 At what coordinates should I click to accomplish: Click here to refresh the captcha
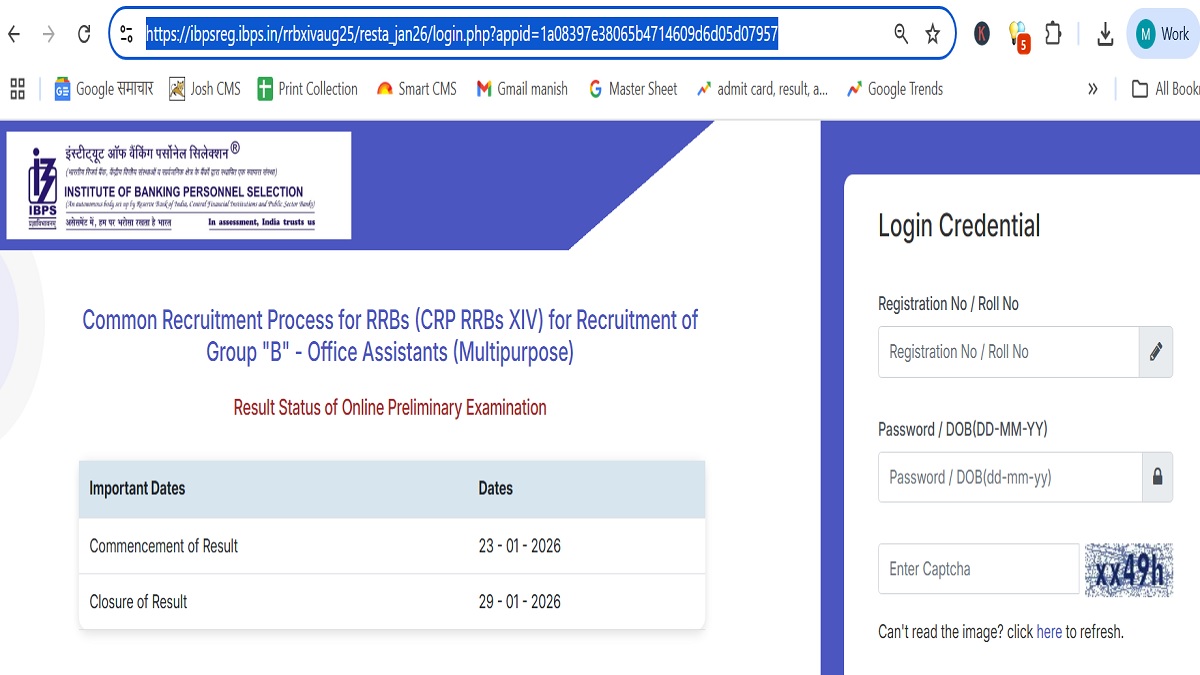point(1049,631)
